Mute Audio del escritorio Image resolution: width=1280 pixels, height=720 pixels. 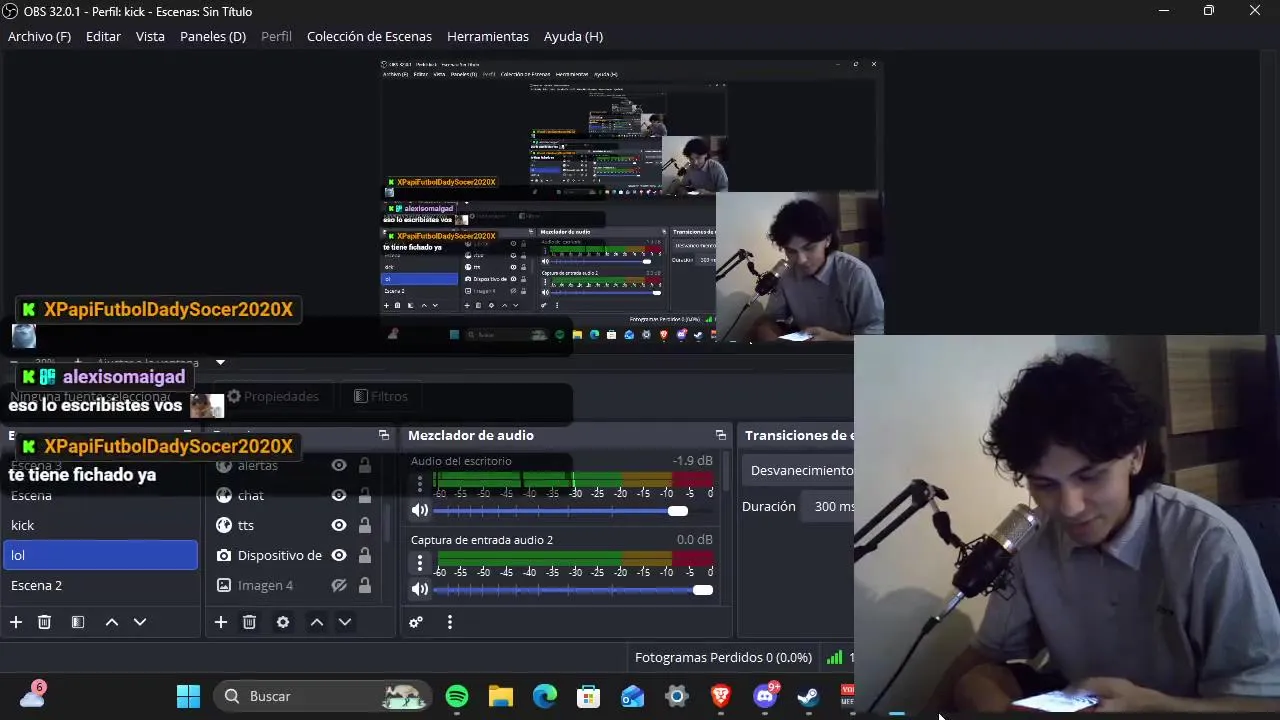tap(420, 510)
